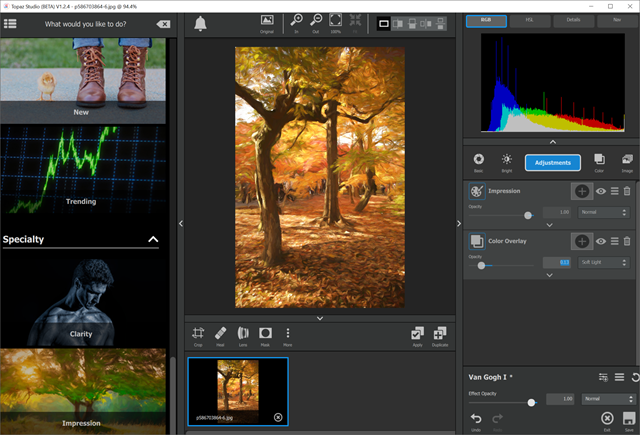Viewport: 640px width, 435px height.
Task: Hide the Impression adjustment layer
Action: click(x=601, y=190)
